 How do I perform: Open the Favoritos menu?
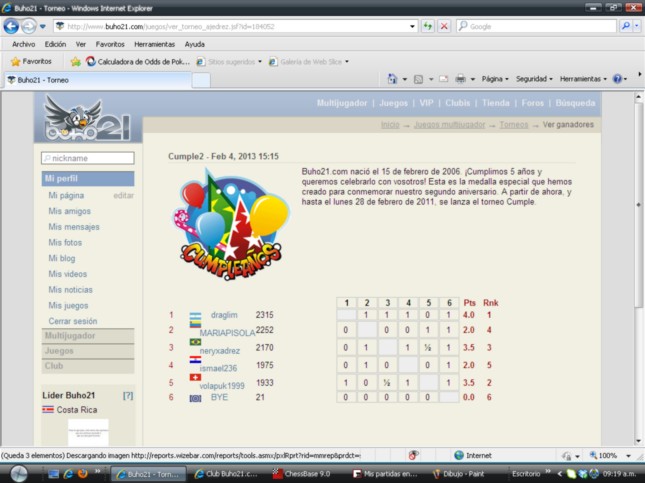pos(110,44)
